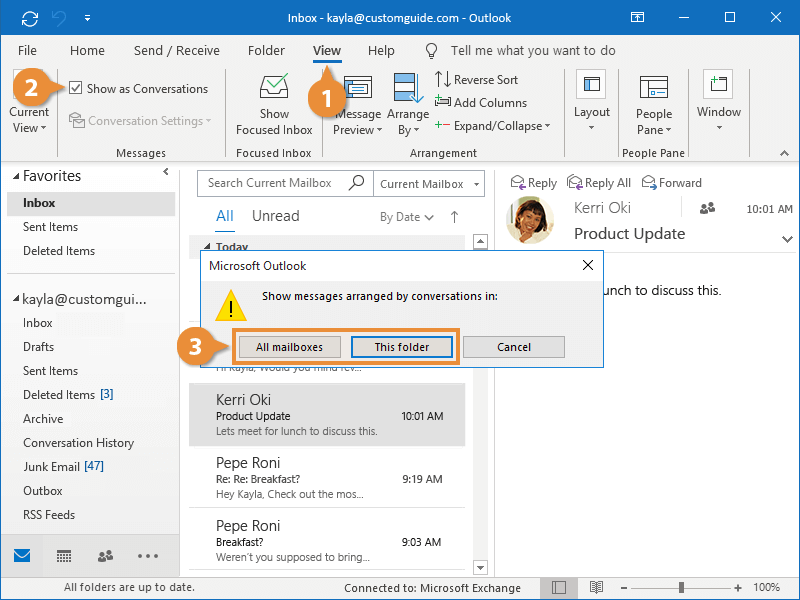800x600 pixels.
Task: Open the Layout ribbon button
Action: click(x=591, y=101)
